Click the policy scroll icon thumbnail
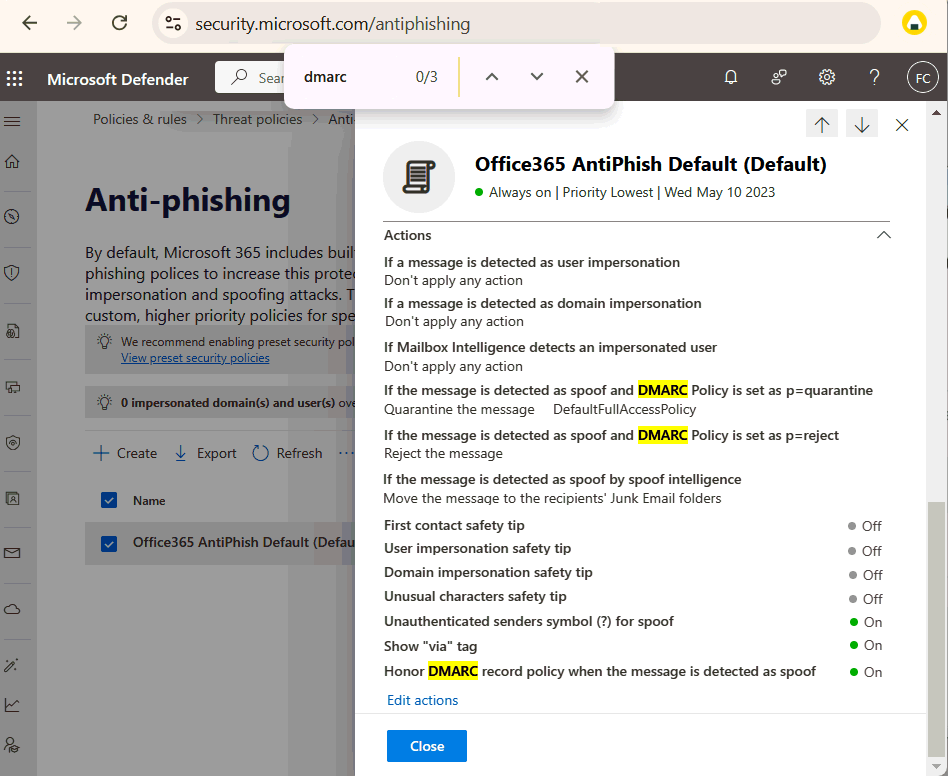The image size is (948, 776). [x=418, y=177]
